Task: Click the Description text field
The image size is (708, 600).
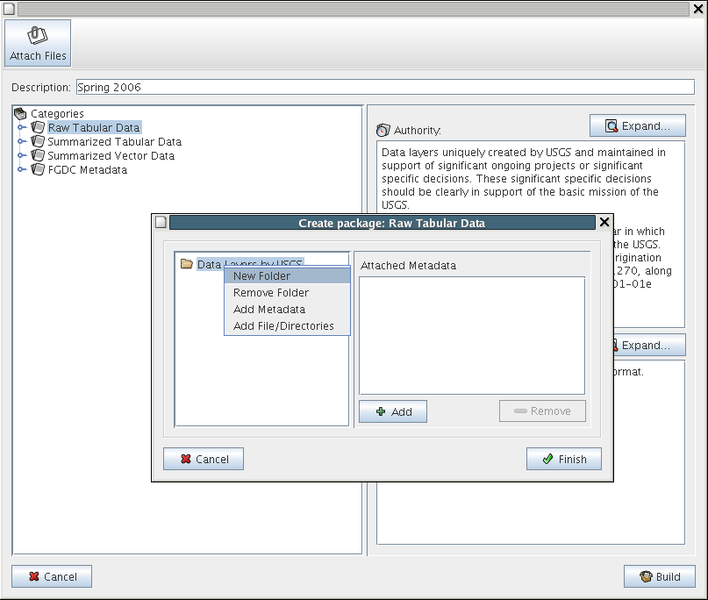Action: [x=384, y=87]
